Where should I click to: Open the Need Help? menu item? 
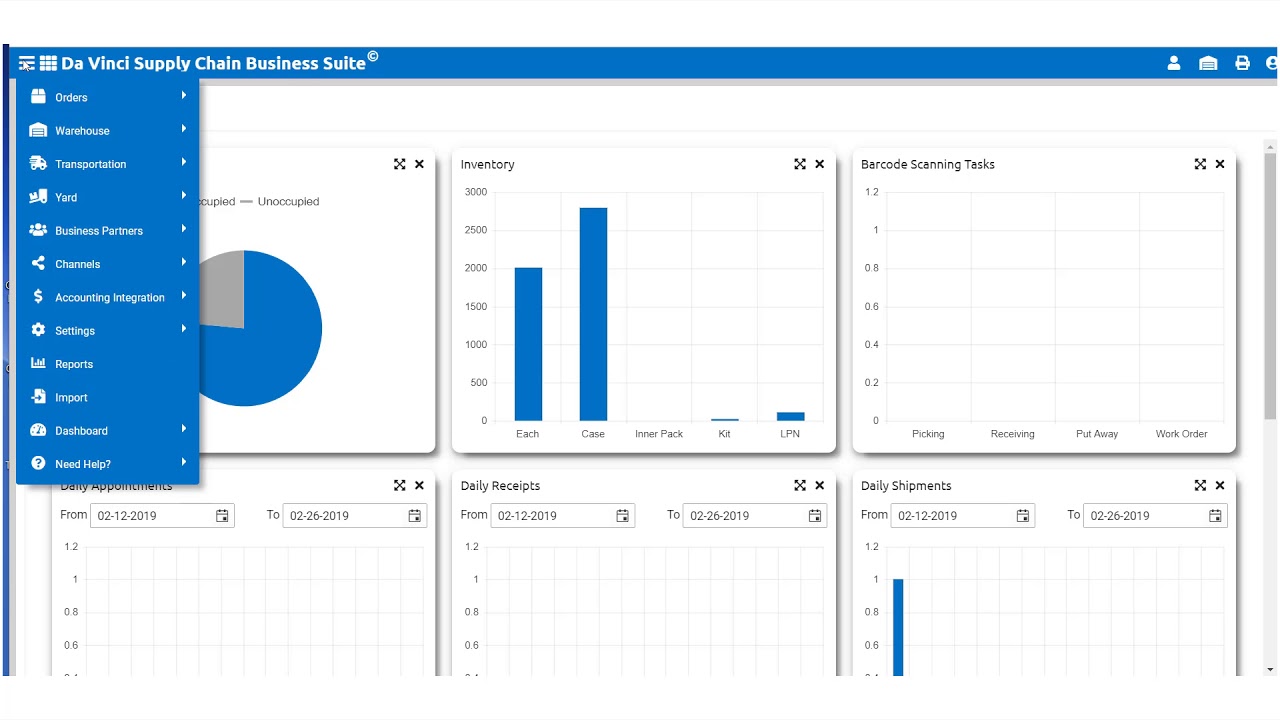108,464
